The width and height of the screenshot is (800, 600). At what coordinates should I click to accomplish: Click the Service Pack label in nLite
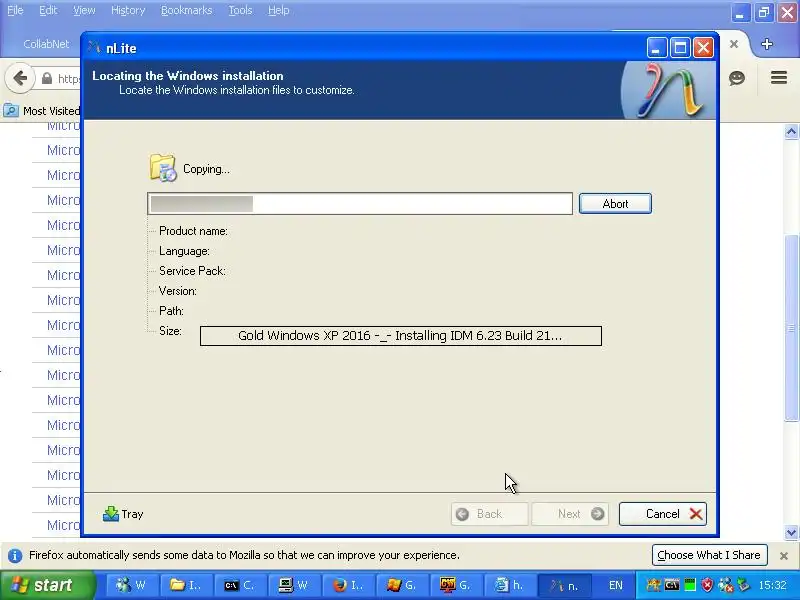point(192,271)
